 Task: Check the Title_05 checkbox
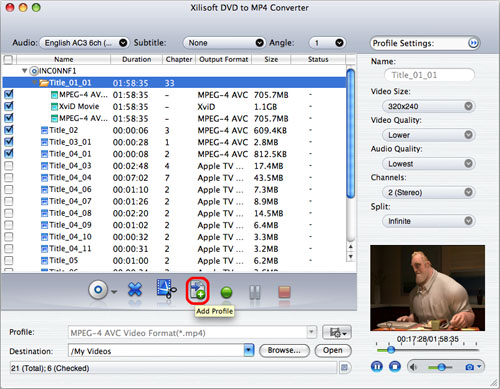click(x=9, y=260)
